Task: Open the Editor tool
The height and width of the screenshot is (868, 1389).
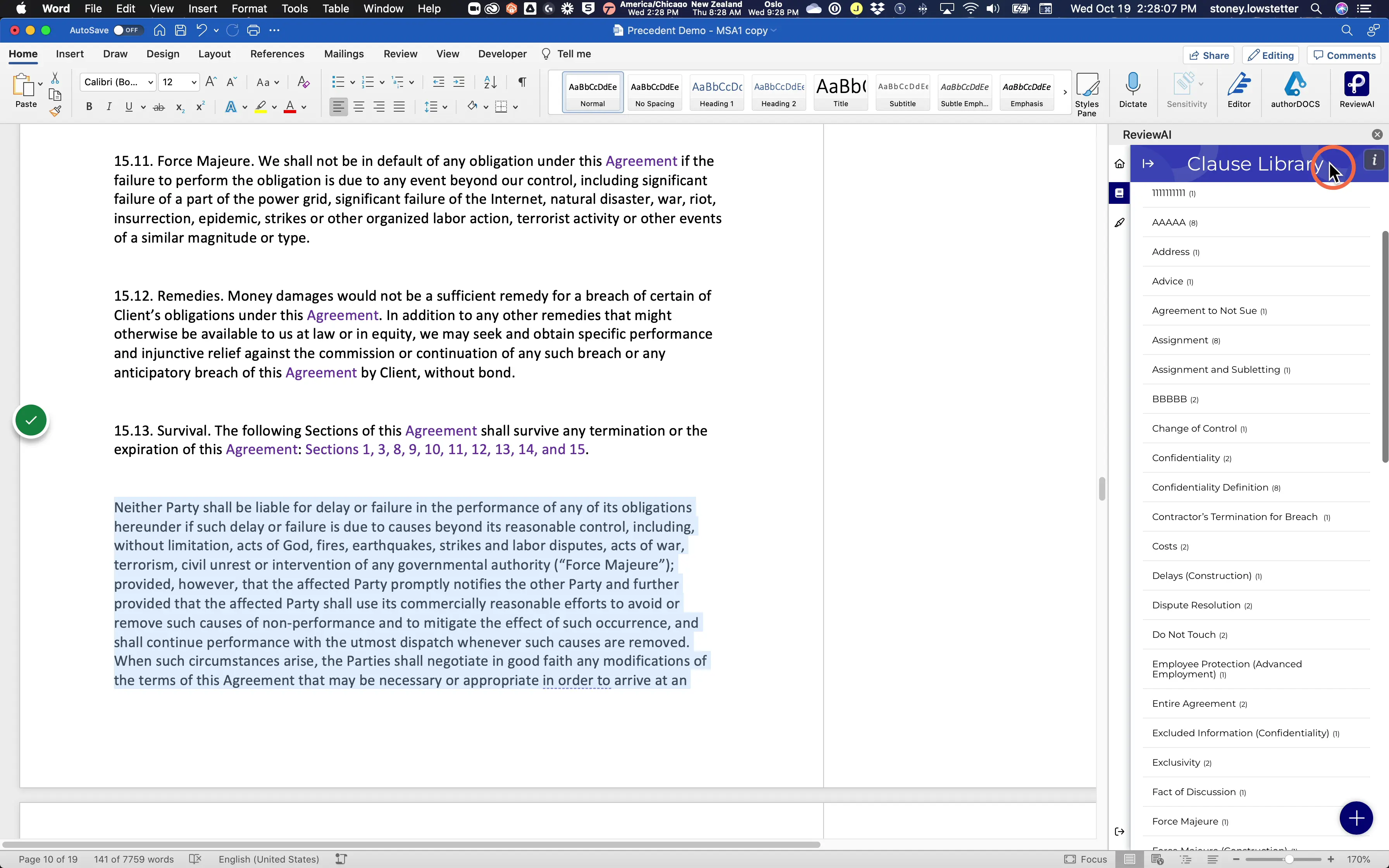Action: 1239,90
